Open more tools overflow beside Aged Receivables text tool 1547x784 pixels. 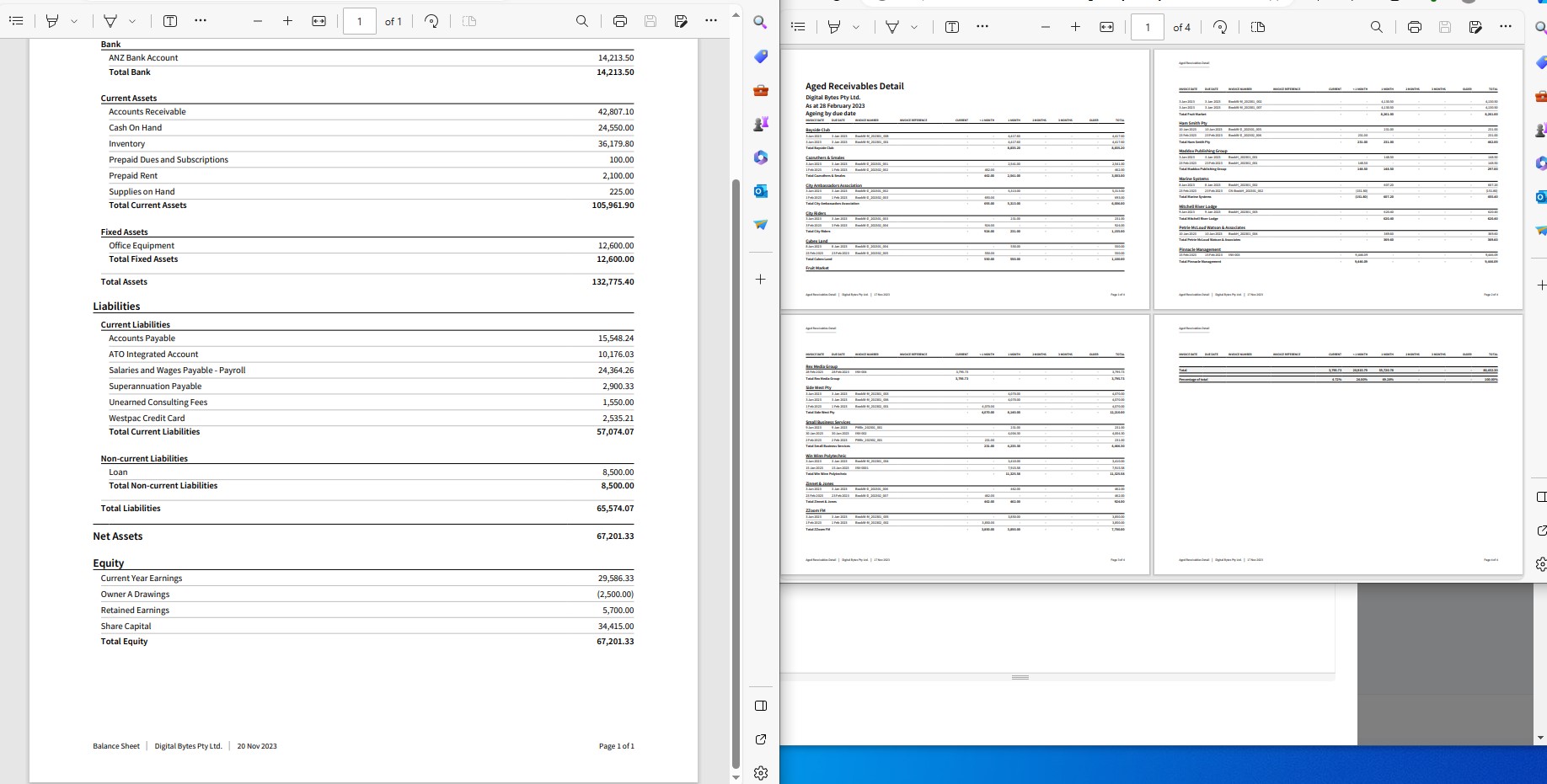coord(982,27)
